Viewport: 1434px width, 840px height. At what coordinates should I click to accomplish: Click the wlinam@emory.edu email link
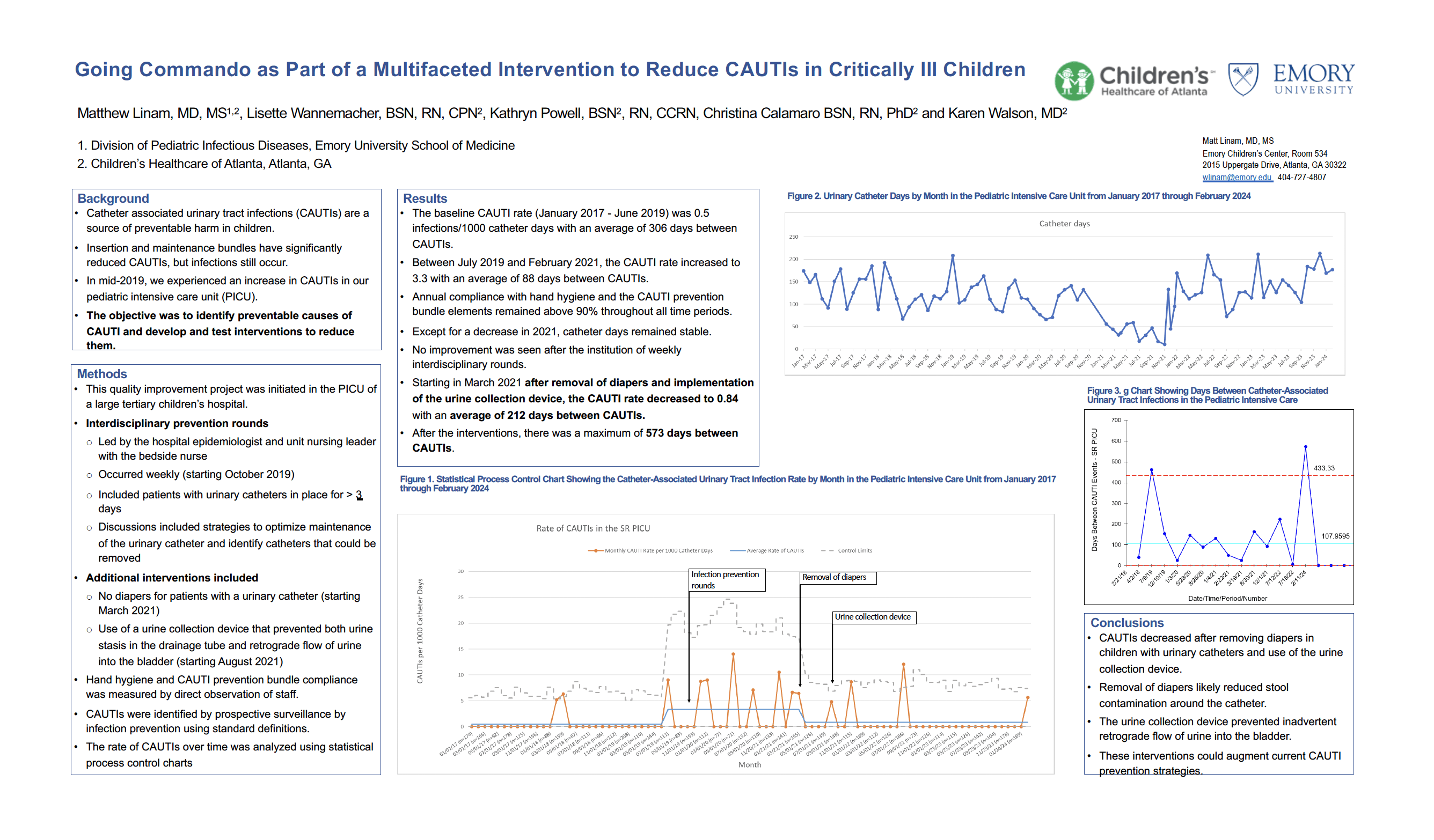[x=1237, y=177]
